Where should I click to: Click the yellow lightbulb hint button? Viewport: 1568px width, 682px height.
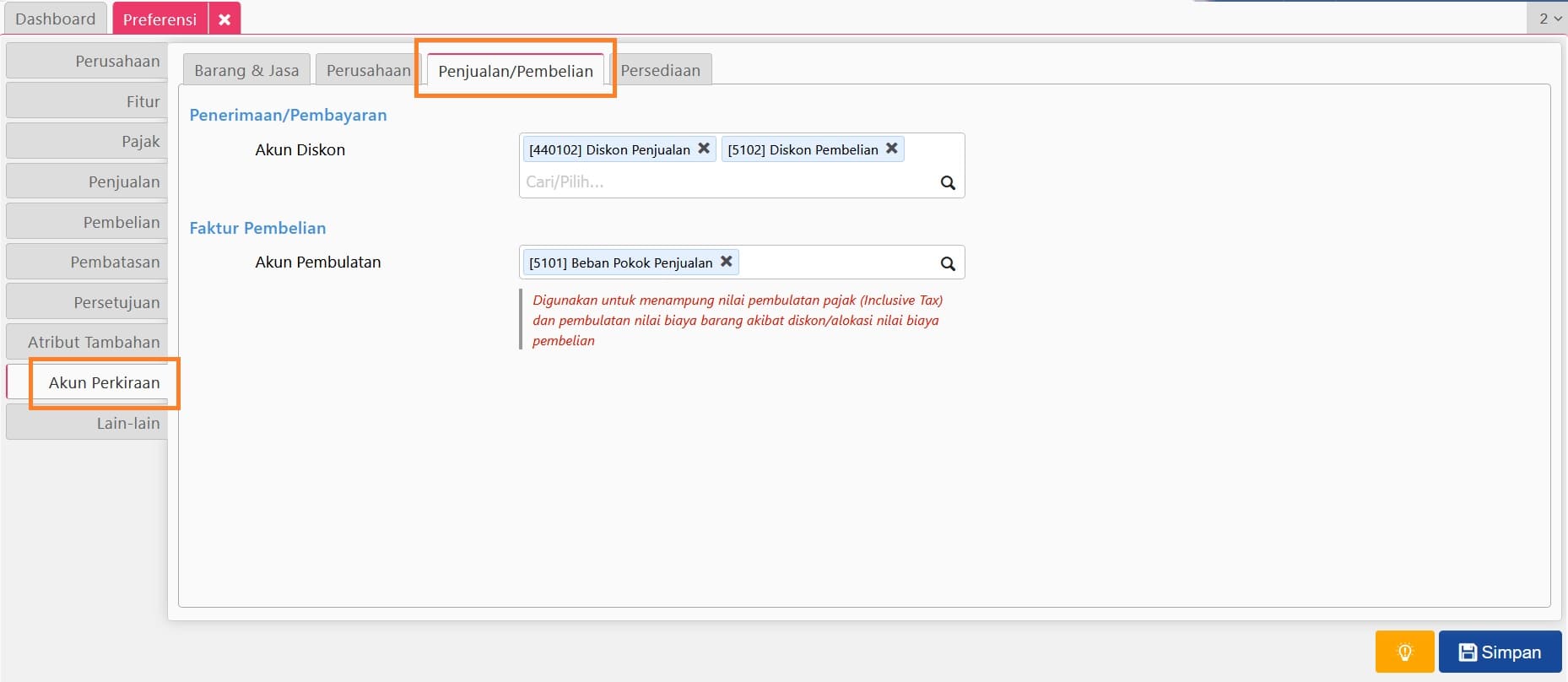(x=1404, y=652)
